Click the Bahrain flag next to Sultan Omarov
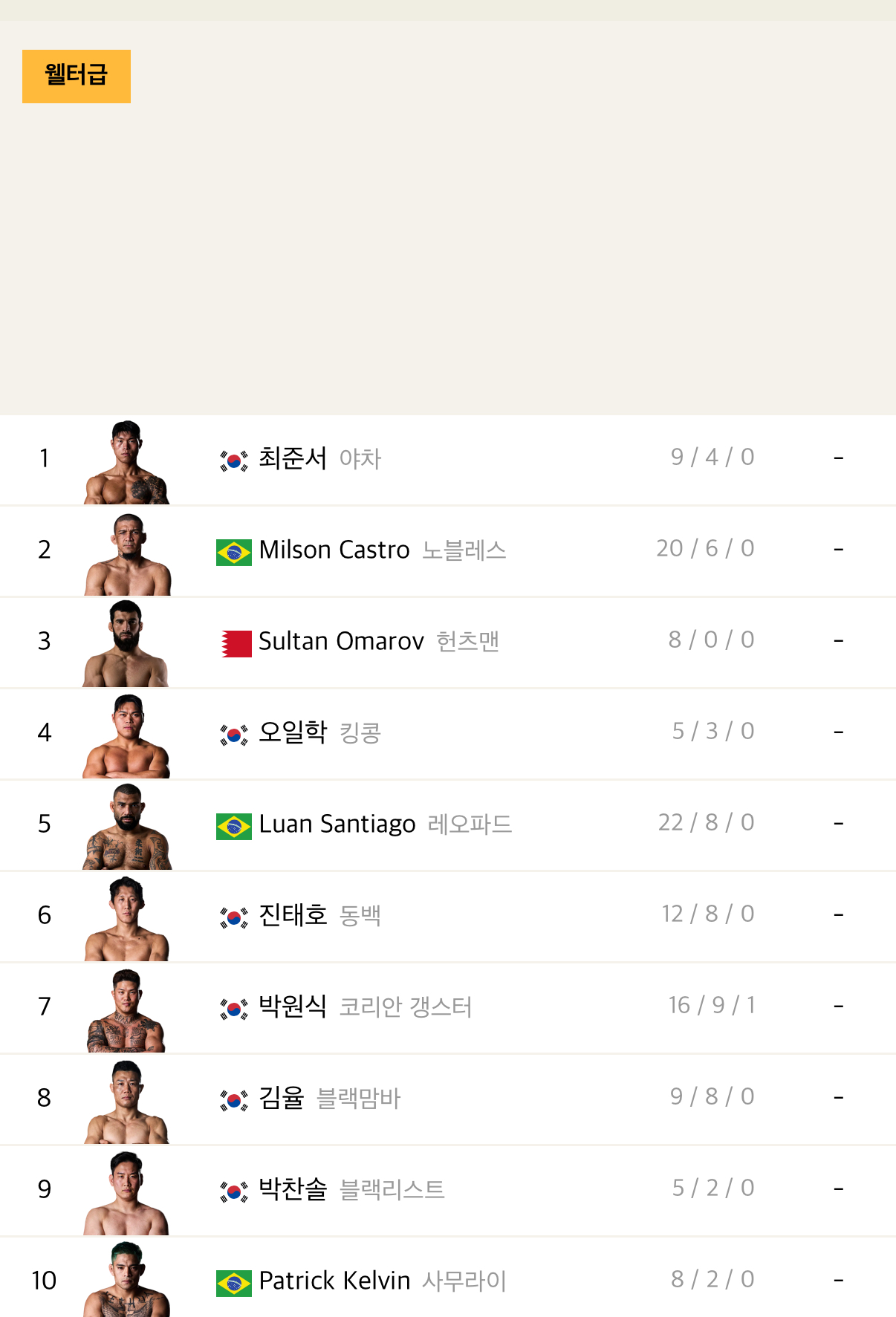This screenshot has height=1317, width=896. point(236,642)
